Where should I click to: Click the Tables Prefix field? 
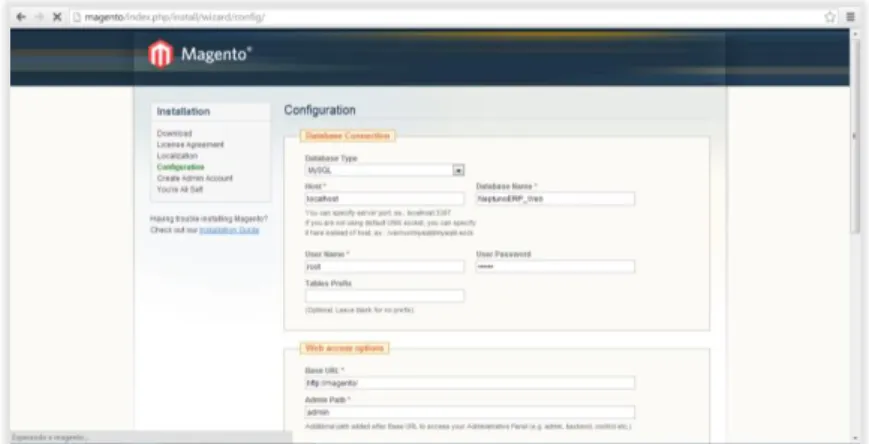coord(385,295)
